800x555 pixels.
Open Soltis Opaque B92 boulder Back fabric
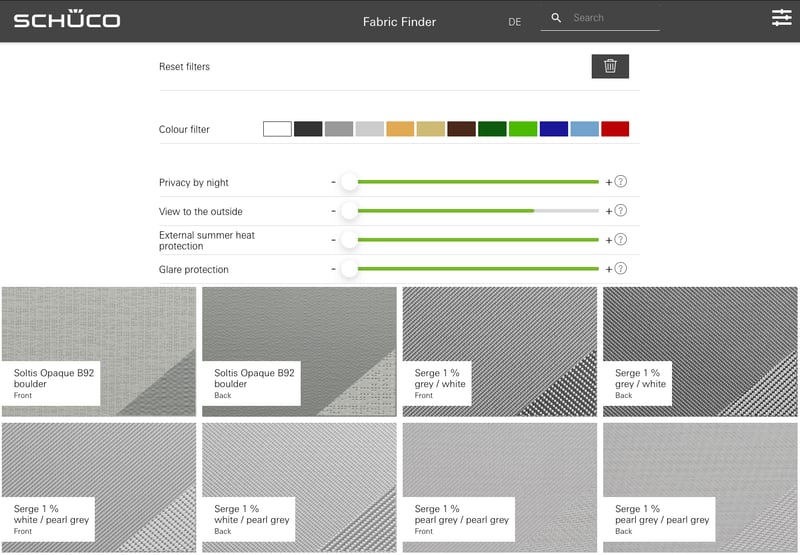click(x=299, y=351)
